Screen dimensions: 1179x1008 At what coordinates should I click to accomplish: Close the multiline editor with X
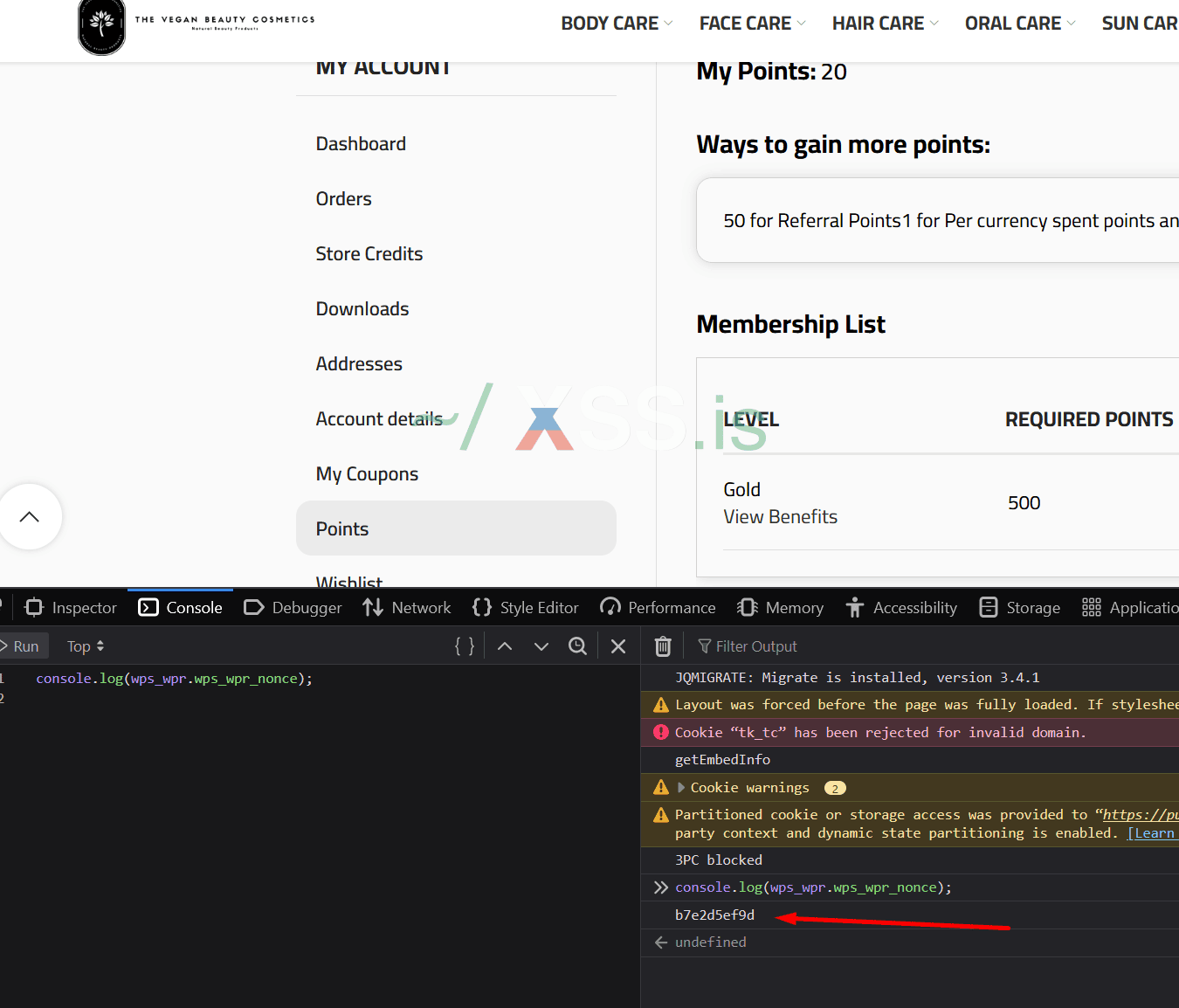coord(618,646)
